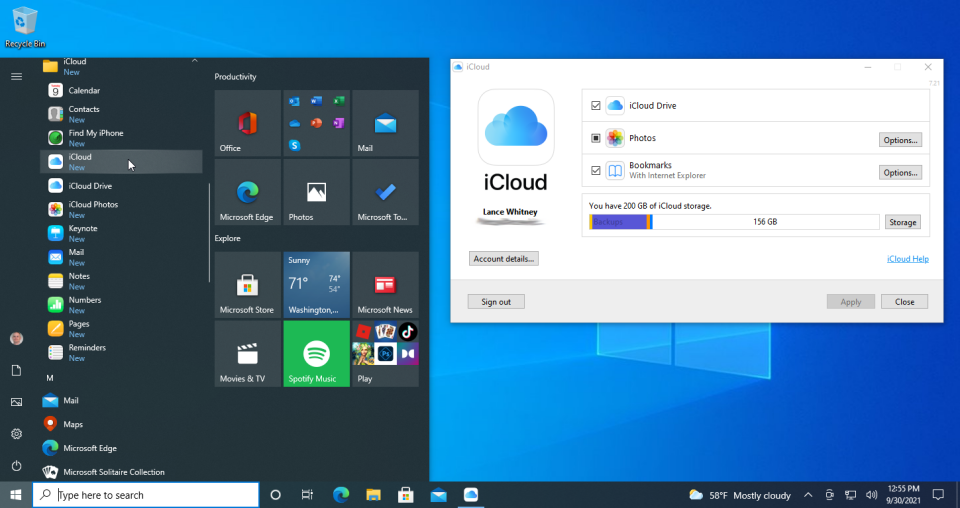Open Task View on the taskbar
Image resolution: width=960 pixels, height=508 pixels.
click(307, 495)
